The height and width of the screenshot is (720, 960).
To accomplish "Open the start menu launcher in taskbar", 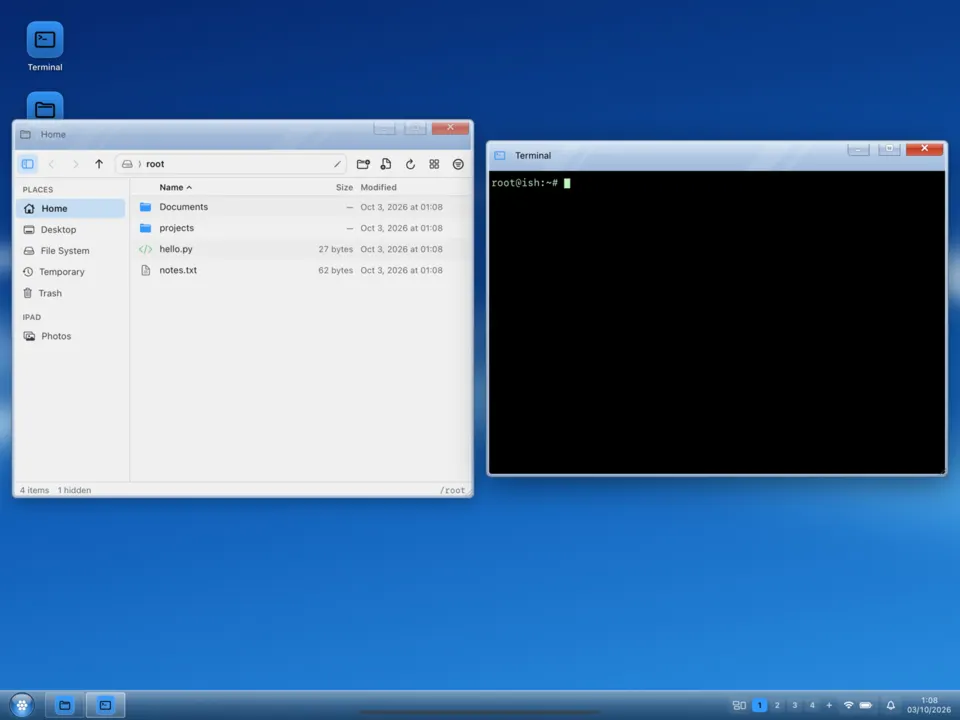I will click(x=22, y=705).
